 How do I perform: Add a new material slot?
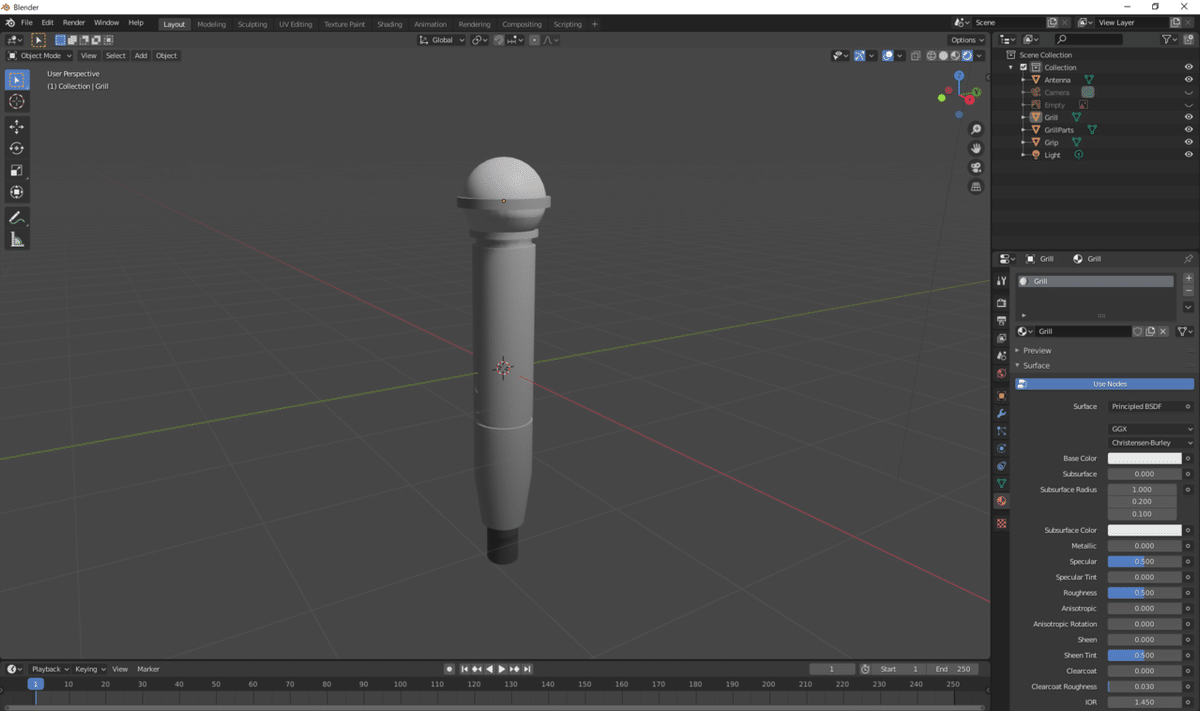pos(1188,279)
